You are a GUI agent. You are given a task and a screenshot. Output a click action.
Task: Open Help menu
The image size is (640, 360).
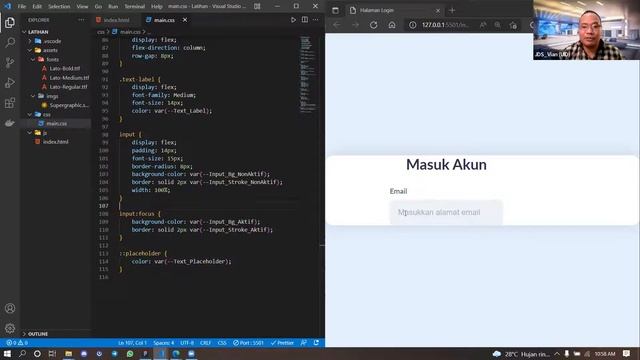[157, 7]
